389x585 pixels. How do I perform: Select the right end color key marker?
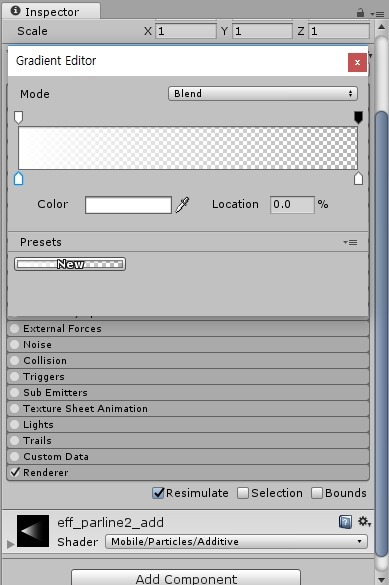[x=358, y=178]
